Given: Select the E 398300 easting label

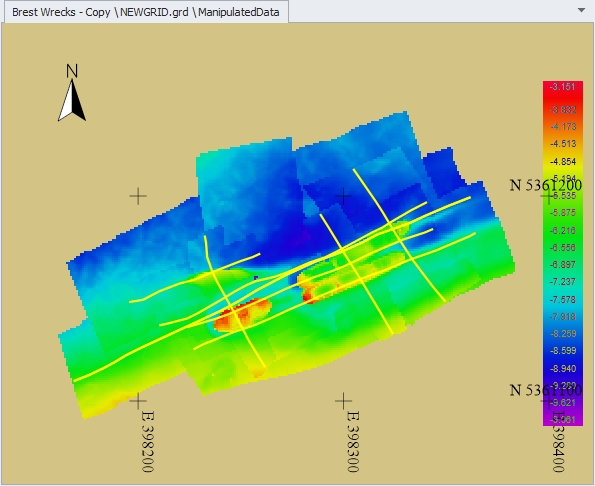Looking at the screenshot, I should 353,442.
